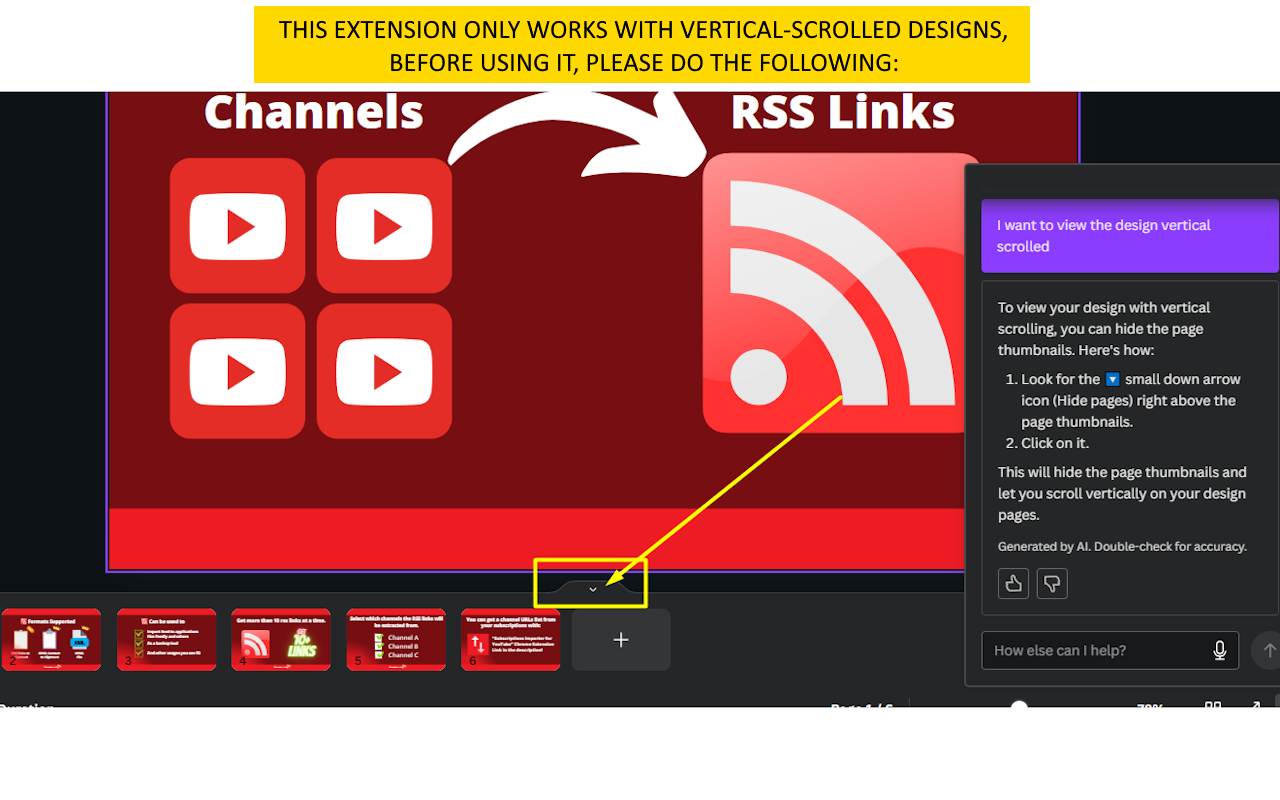Give the AI response a thumbs up
Screen dimensions: 1280x800
pos(1013,583)
